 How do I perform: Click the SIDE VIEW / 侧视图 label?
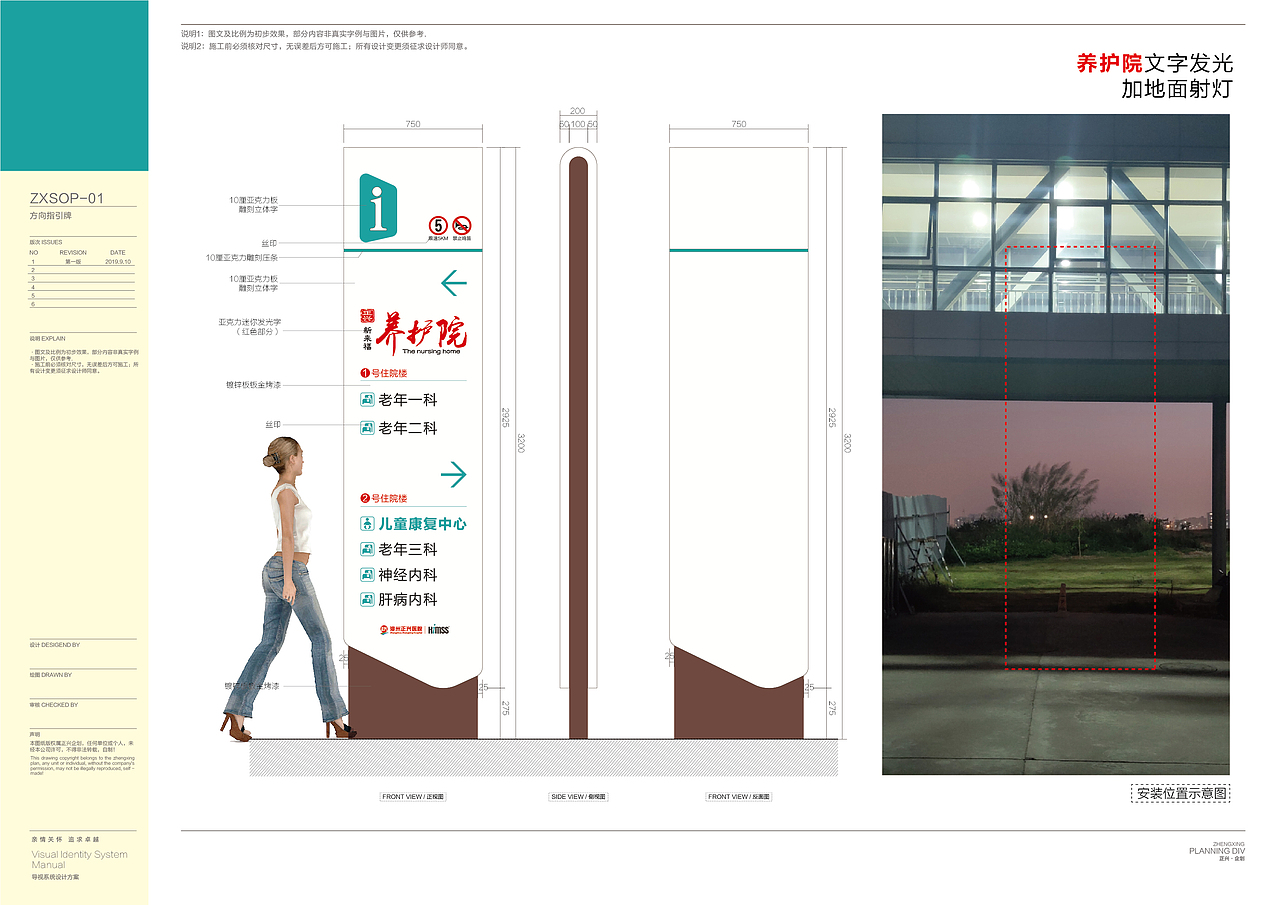click(x=579, y=797)
